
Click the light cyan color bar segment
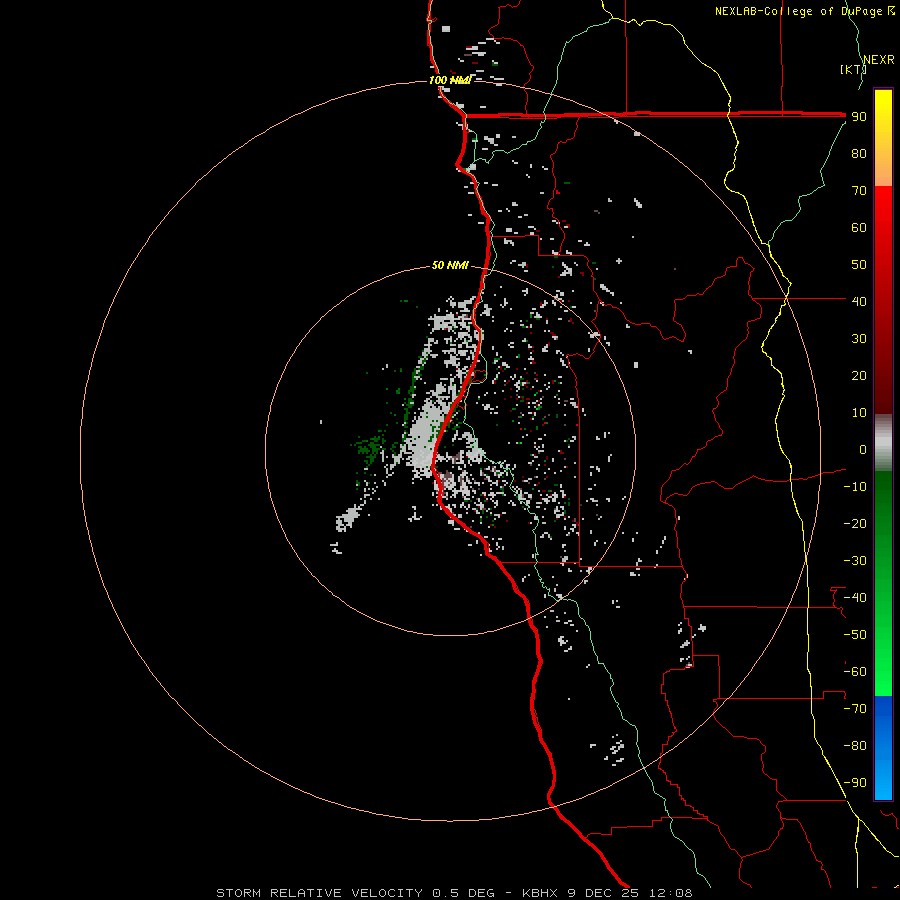tap(883, 781)
